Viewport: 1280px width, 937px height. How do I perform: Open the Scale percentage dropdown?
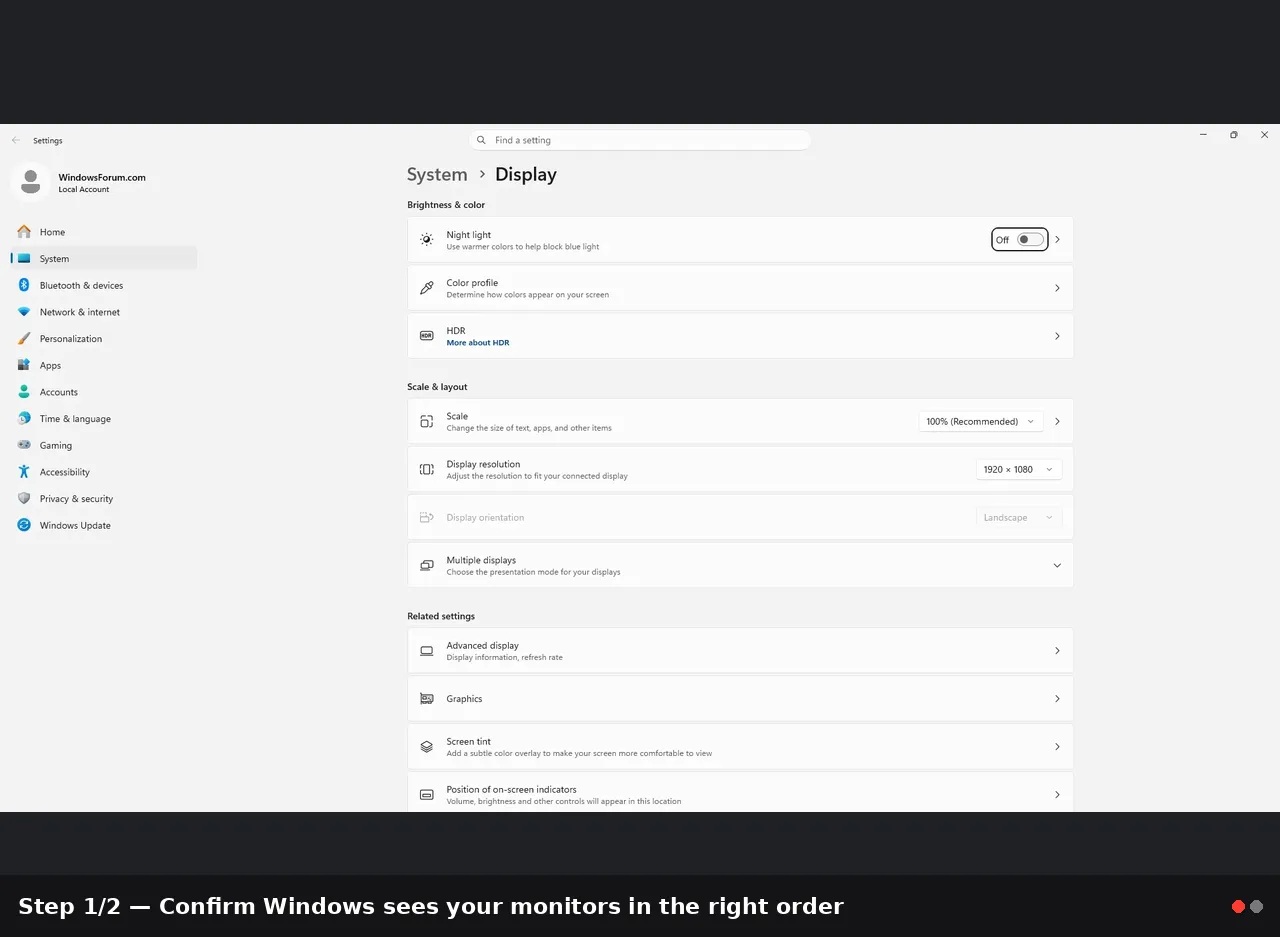pos(981,422)
